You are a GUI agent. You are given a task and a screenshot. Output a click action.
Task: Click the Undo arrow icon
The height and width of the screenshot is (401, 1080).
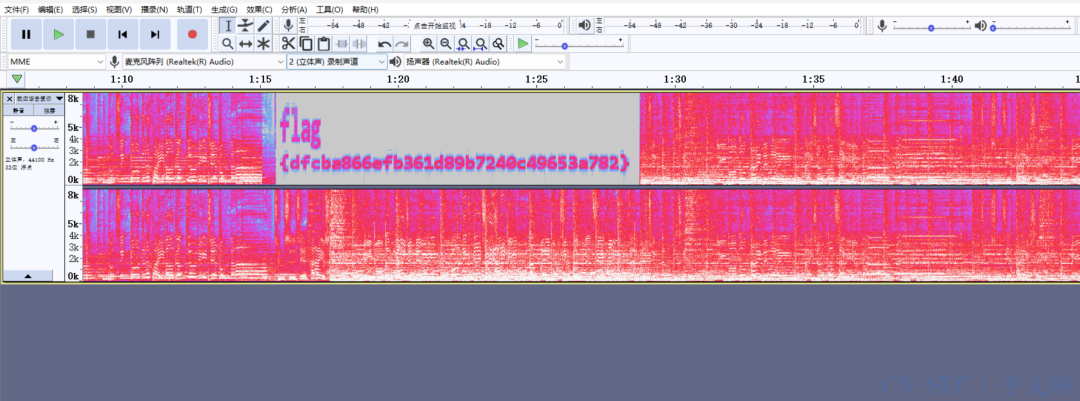click(x=384, y=44)
